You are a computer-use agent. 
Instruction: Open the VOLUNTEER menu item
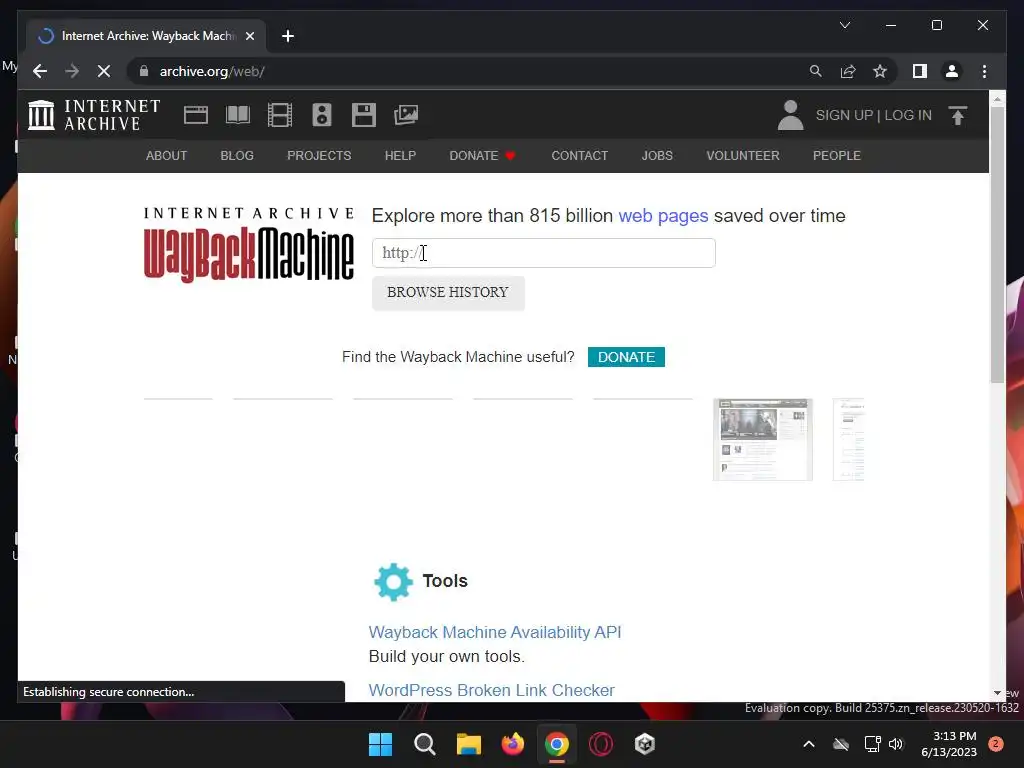click(743, 155)
